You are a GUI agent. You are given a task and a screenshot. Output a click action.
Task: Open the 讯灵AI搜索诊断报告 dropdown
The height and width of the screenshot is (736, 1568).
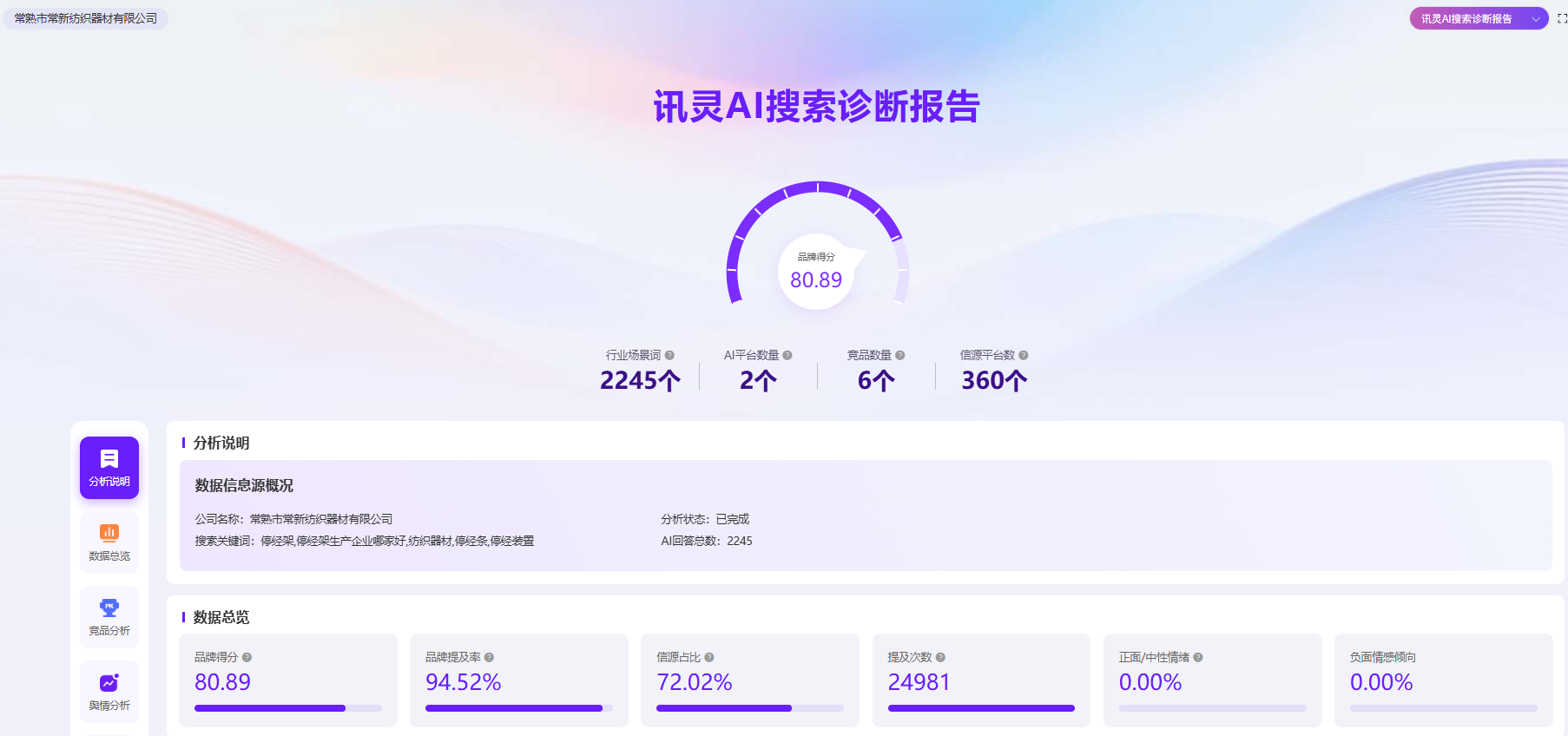point(1479,18)
